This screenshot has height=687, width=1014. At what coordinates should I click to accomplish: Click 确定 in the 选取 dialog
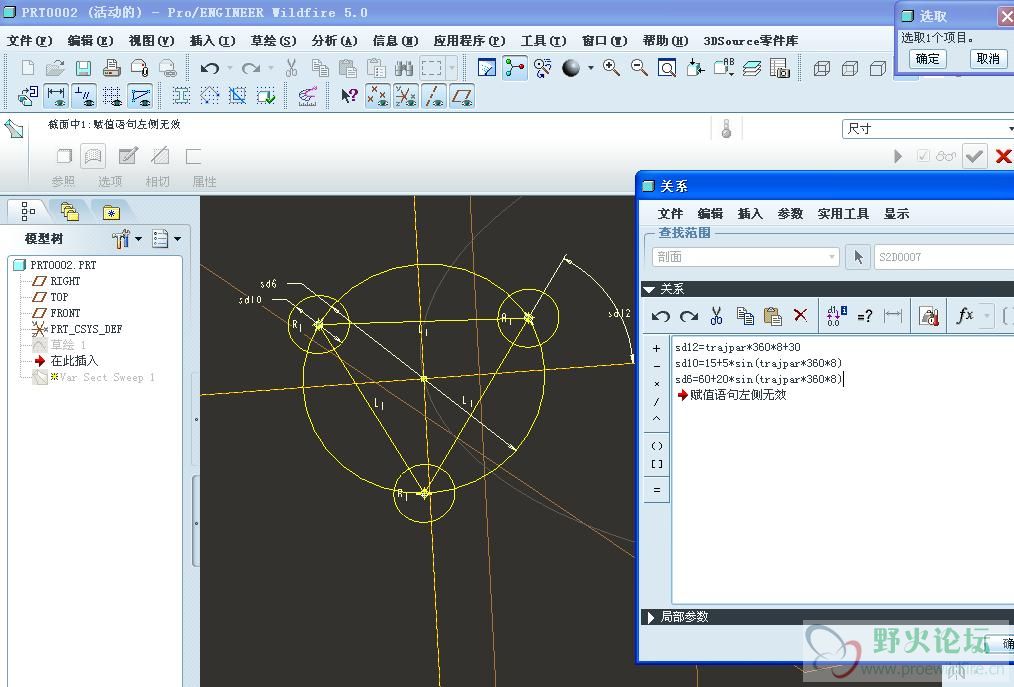tap(927, 59)
